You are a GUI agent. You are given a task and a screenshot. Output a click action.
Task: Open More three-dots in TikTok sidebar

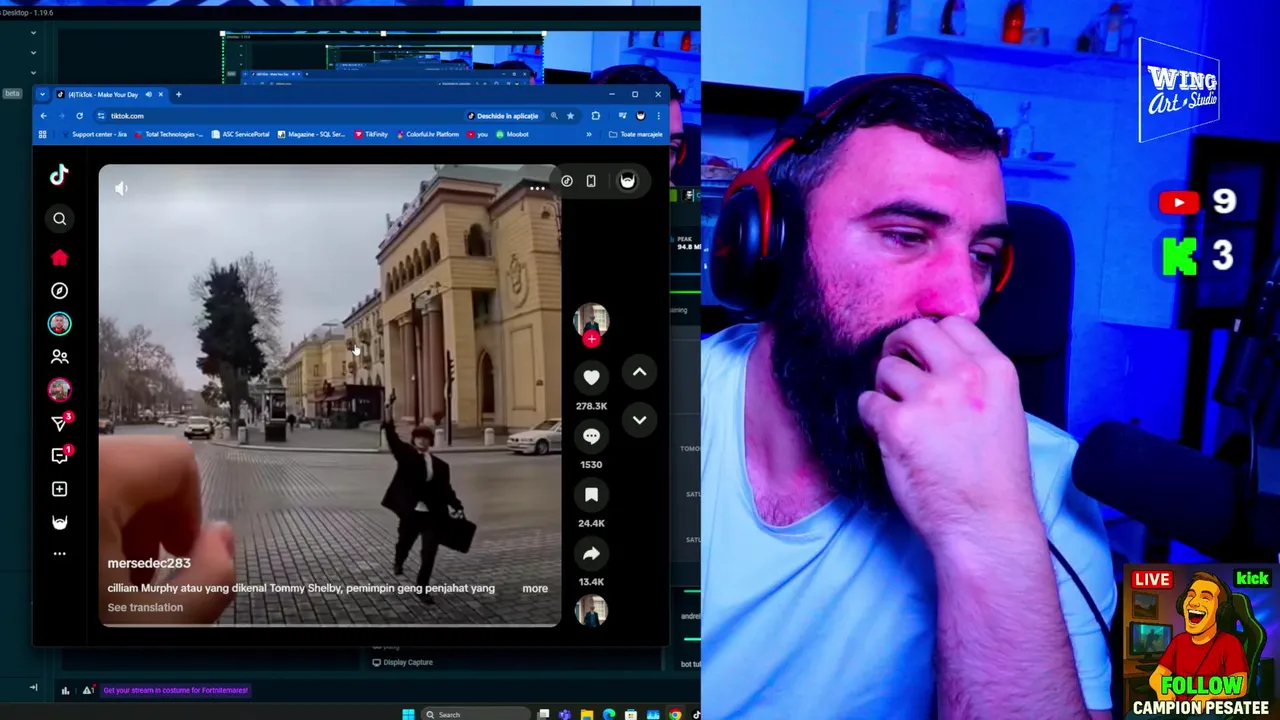click(x=59, y=553)
